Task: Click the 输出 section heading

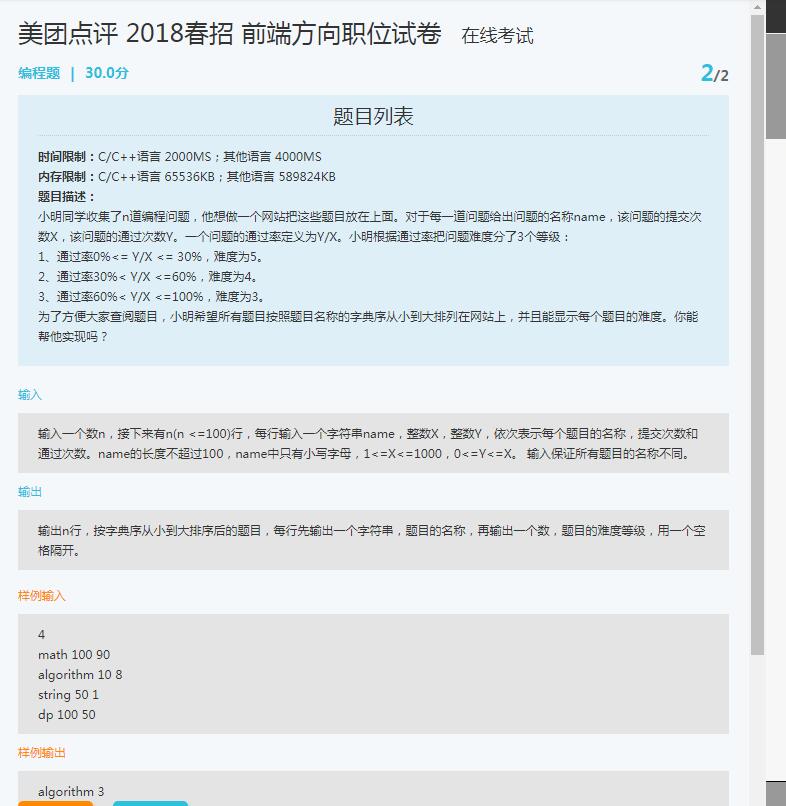Action: (30, 492)
